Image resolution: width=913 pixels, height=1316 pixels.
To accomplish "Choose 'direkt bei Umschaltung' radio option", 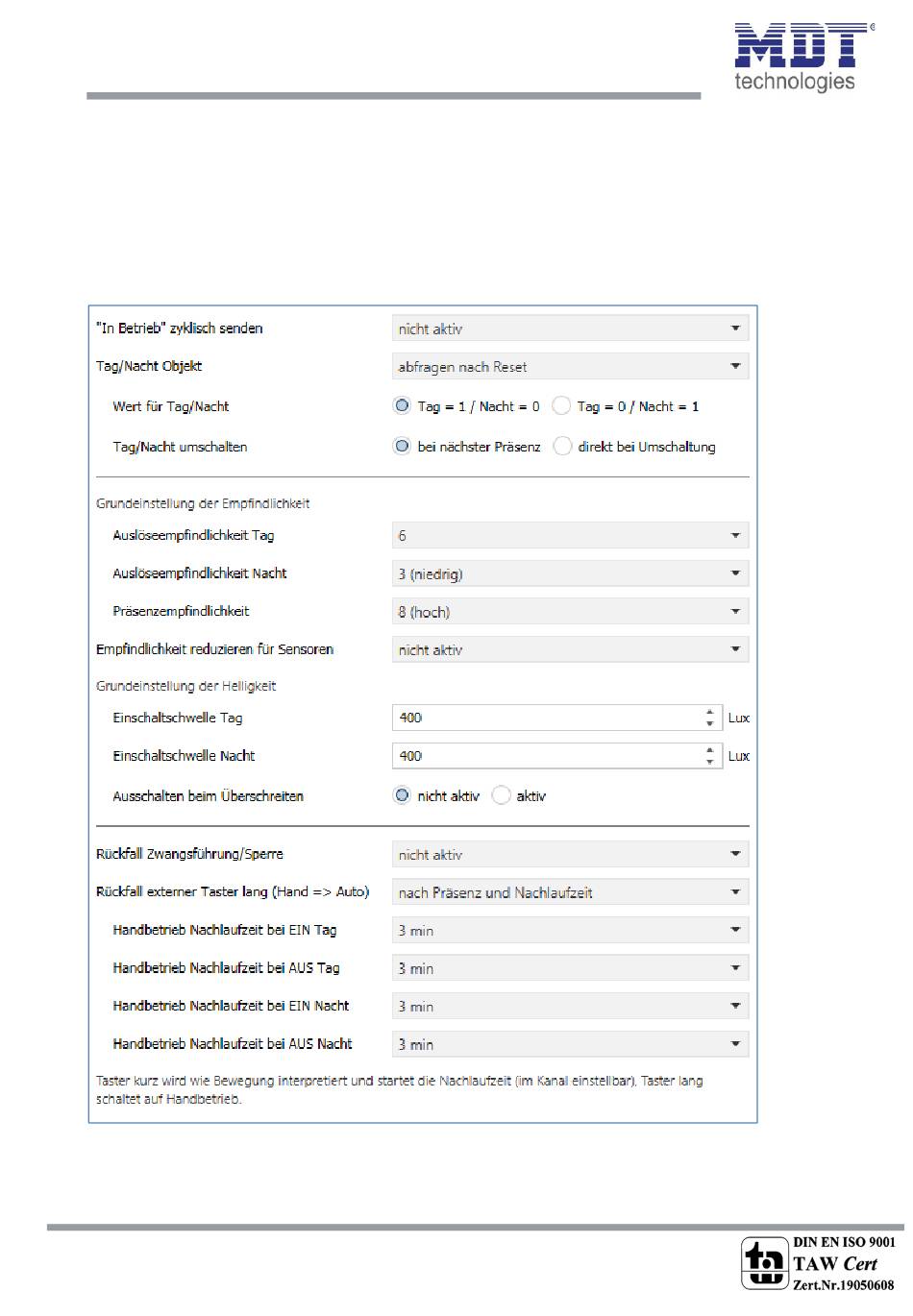I will [x=563, y=447].
